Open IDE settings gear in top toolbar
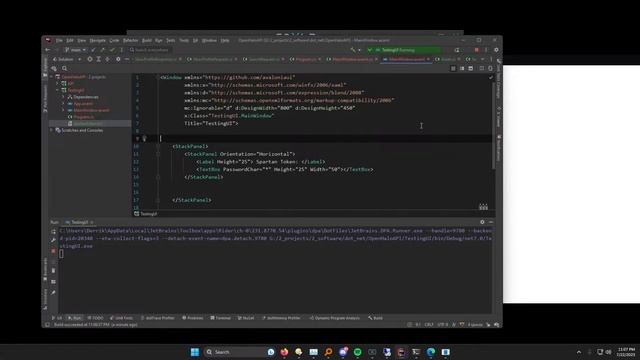The width and height of the screenshot is (640, 360). coord(496,50)
